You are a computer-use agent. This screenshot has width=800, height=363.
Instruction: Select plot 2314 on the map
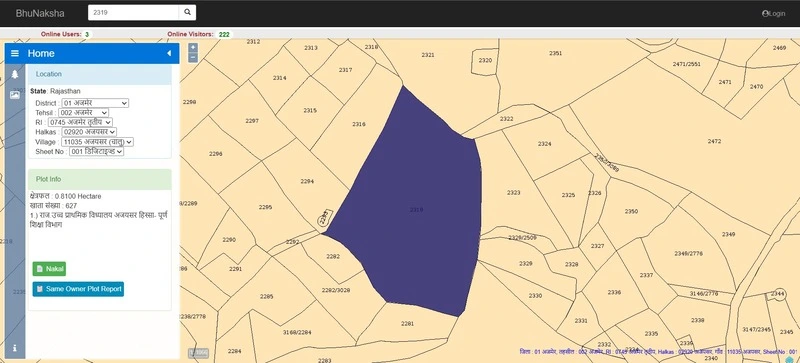[x=280, y=78]
